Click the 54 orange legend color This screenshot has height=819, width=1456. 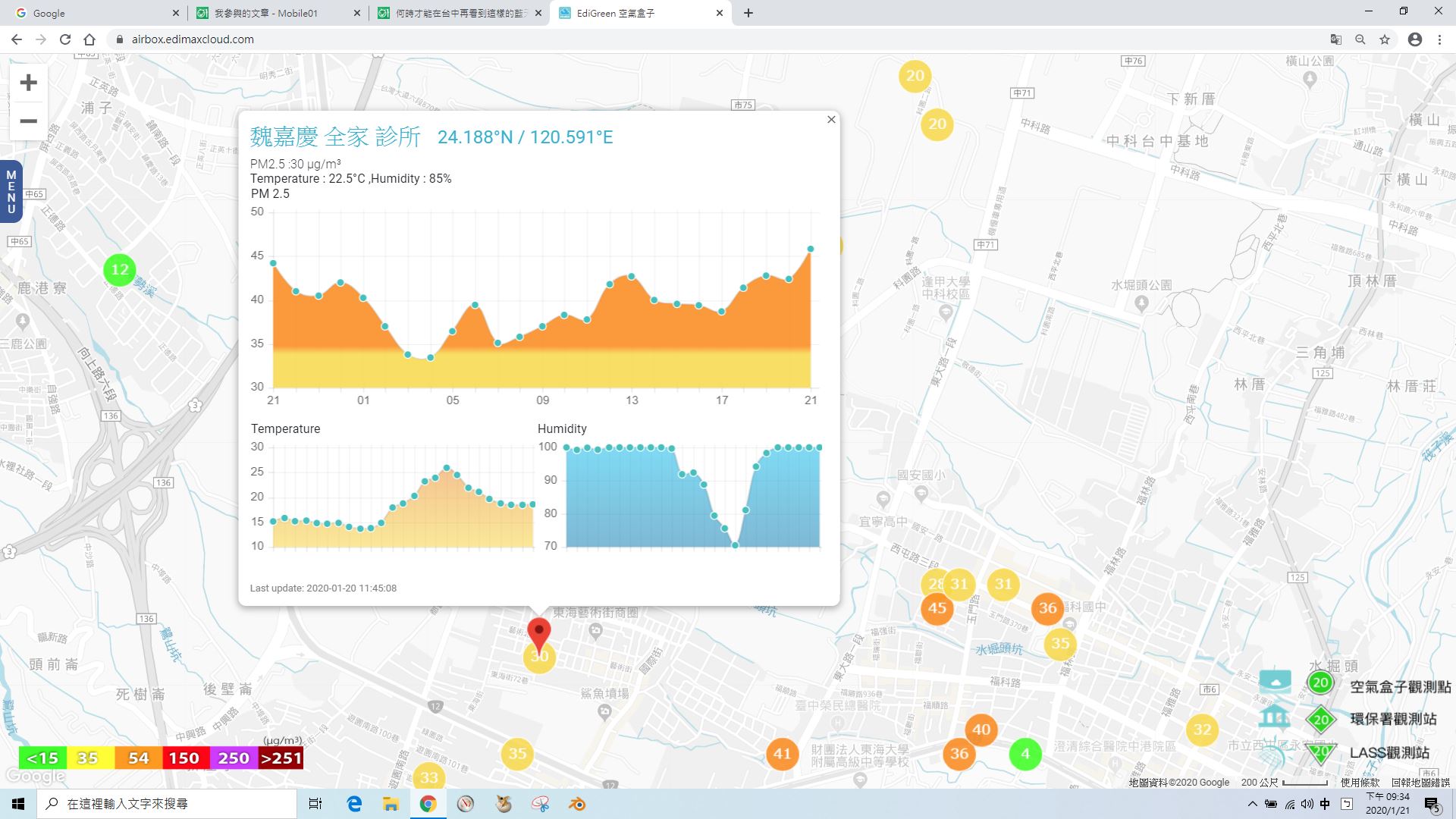click(x=138, y=758)
